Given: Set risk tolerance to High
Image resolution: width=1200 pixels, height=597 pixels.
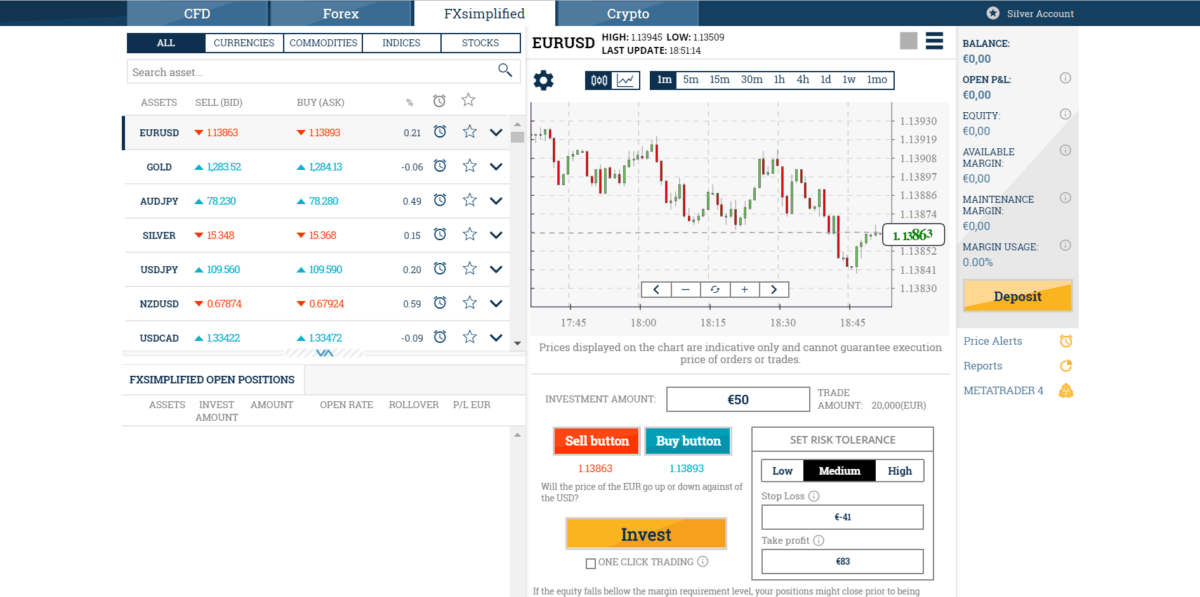Looking at the screenshot, I should pos(898,470).
